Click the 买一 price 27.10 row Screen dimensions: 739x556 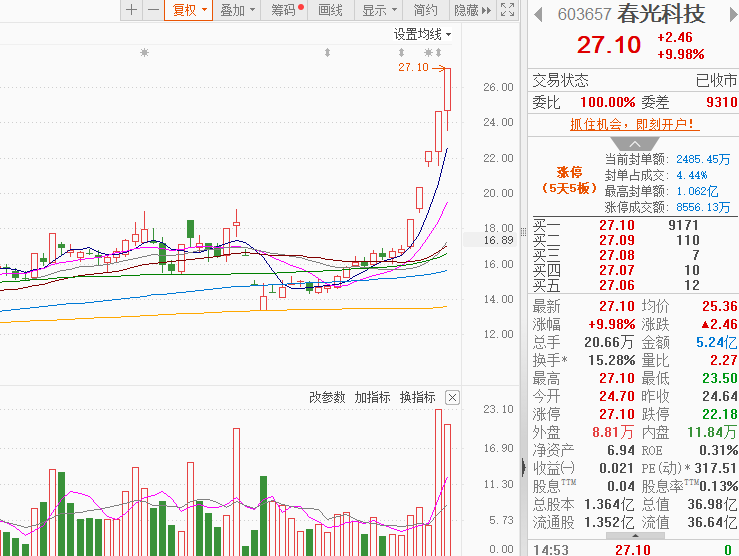click(633, 225)
